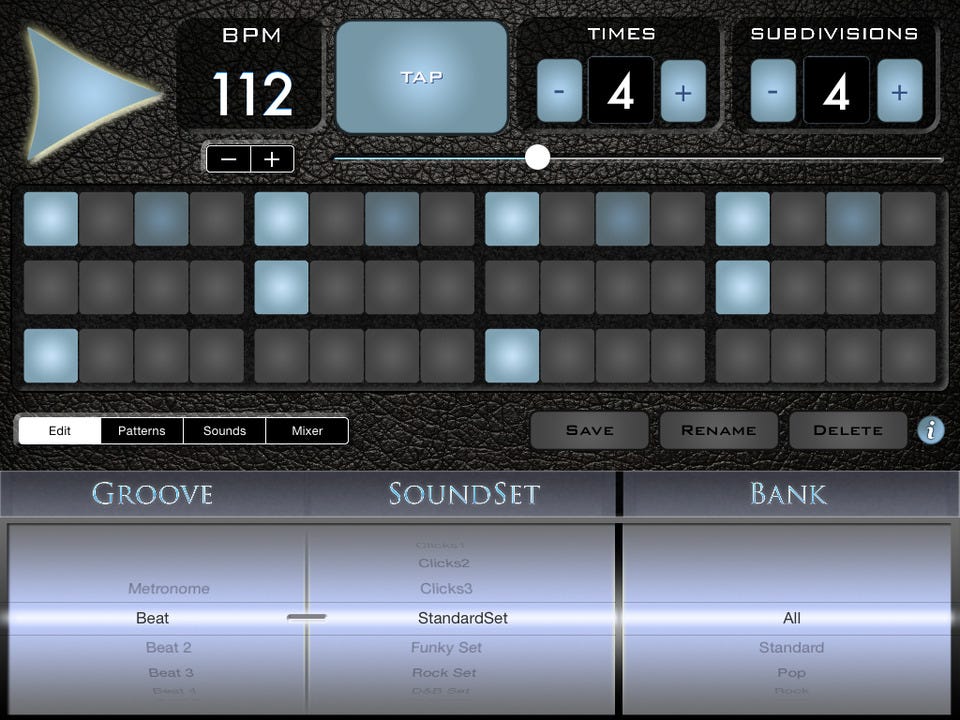
Task: Toggle first row, step 13 pad
Action: (743, 219)
